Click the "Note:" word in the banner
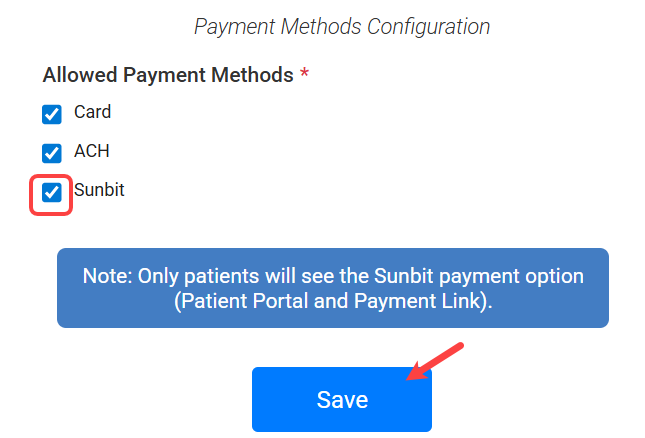This screenshot has height=438, width=645. click(x=106, y=276)
